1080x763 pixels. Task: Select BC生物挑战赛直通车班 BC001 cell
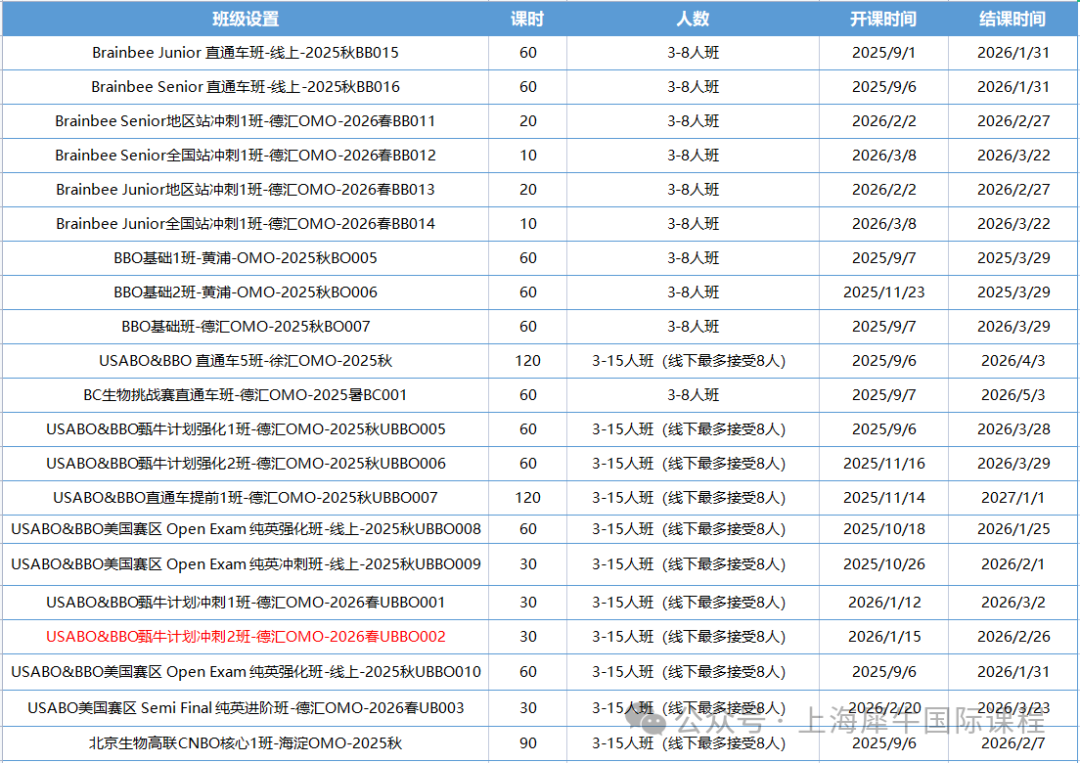point(245,395)
